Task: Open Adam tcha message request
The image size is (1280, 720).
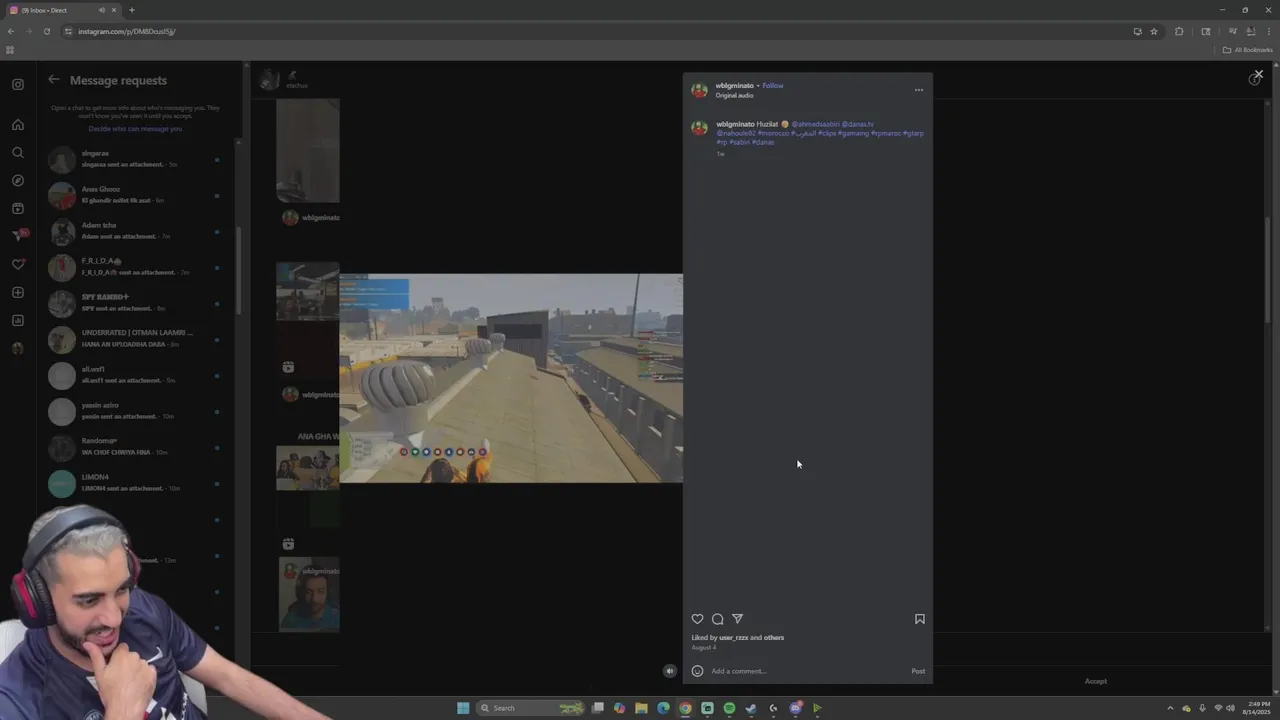Action: coord(135,231)
